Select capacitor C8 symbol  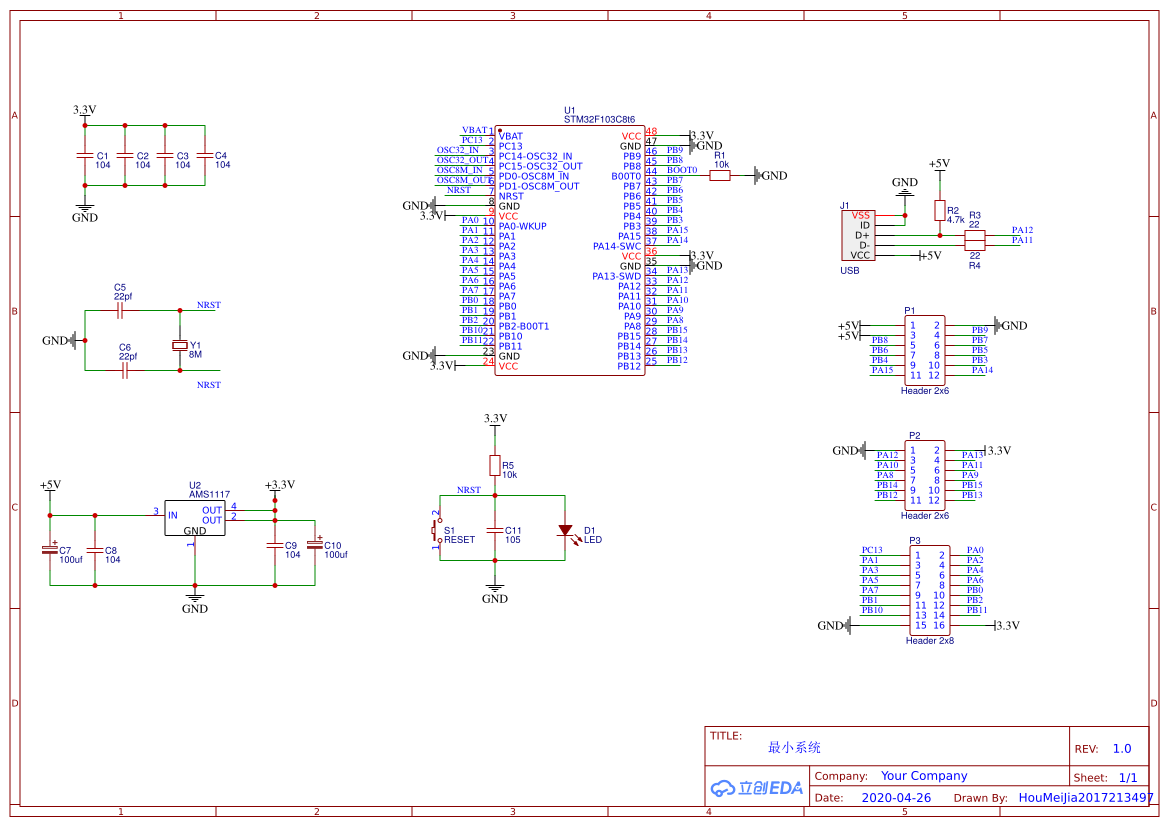coord(95,550)
